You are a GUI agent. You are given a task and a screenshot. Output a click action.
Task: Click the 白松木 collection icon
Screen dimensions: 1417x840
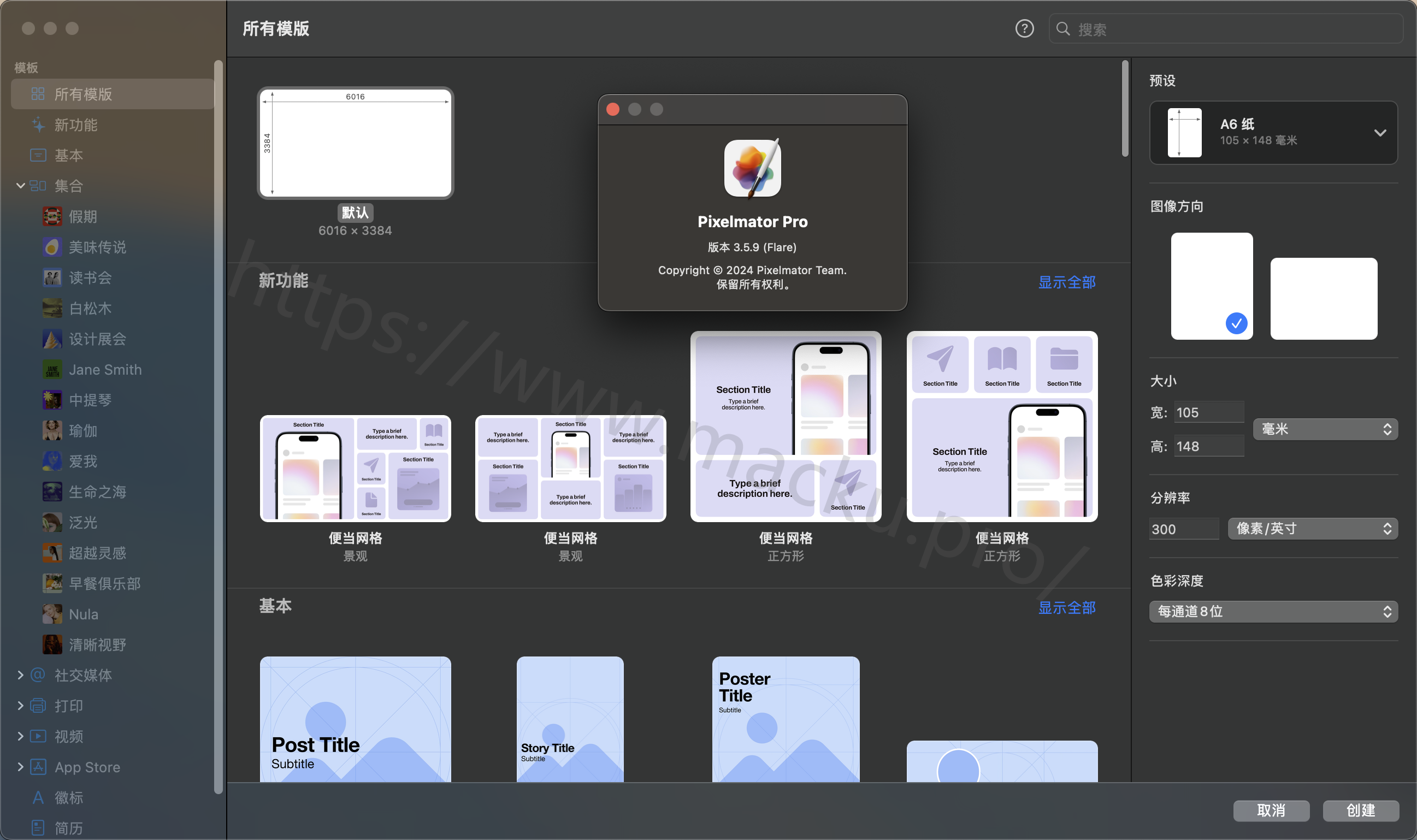(x=52, y=308)
